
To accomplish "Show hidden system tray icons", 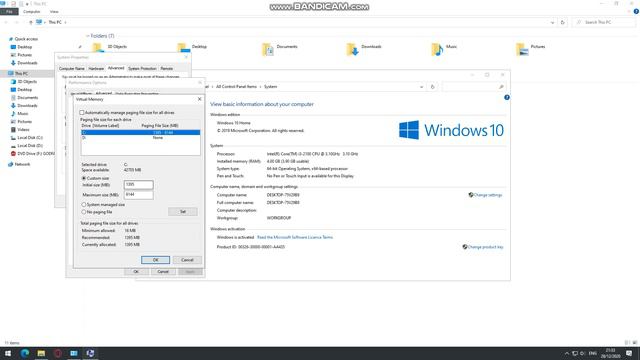I will click(567, 353).
